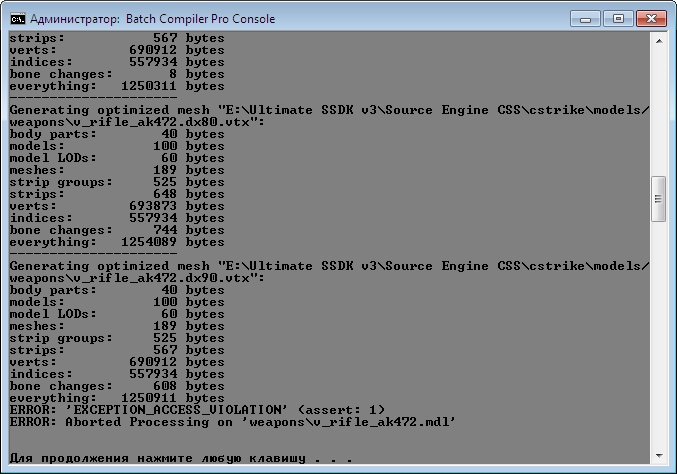Minimize the Batch Compiler Pro Console window

(x=585, y=19)
